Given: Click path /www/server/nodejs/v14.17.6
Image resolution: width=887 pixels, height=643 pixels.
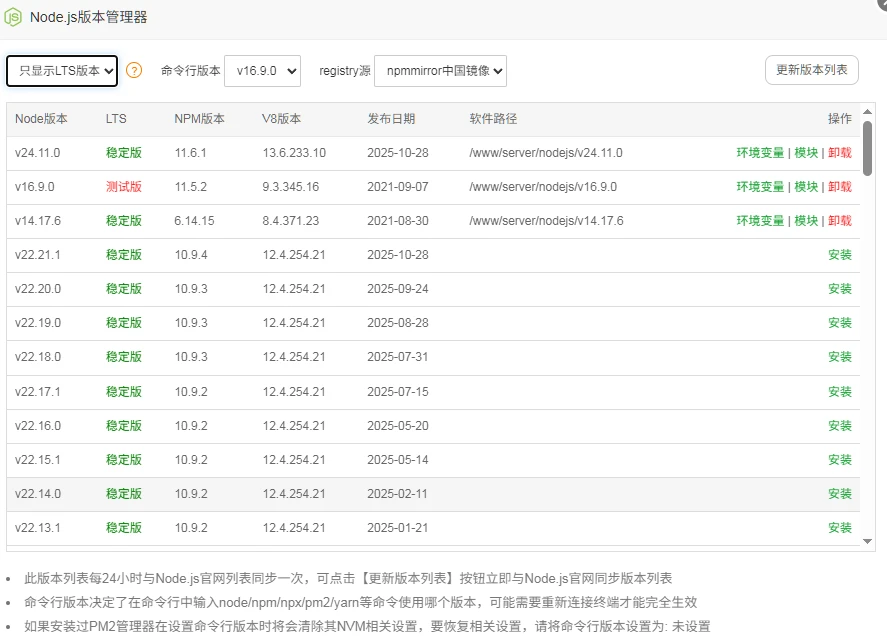Looking at the screenshot, I should click(546, 221).
